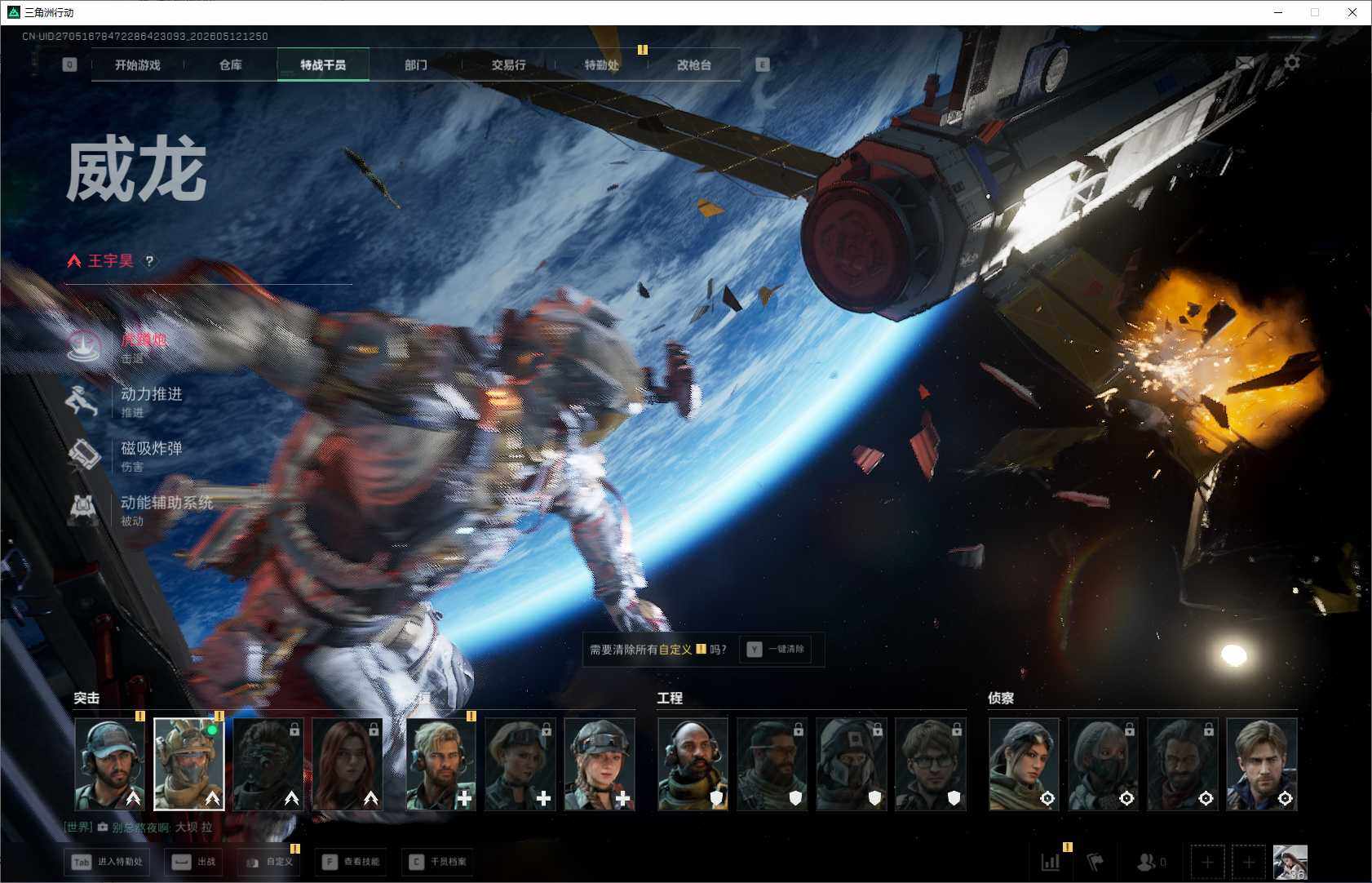Select the locked grey-haired masked 侦察 operator
1372x883 pixels.
pyautogui.click(x=1103, y=764)
